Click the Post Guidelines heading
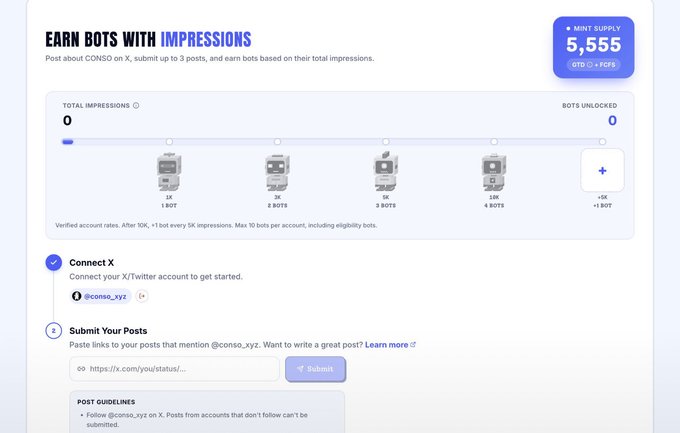 (106, 402)
